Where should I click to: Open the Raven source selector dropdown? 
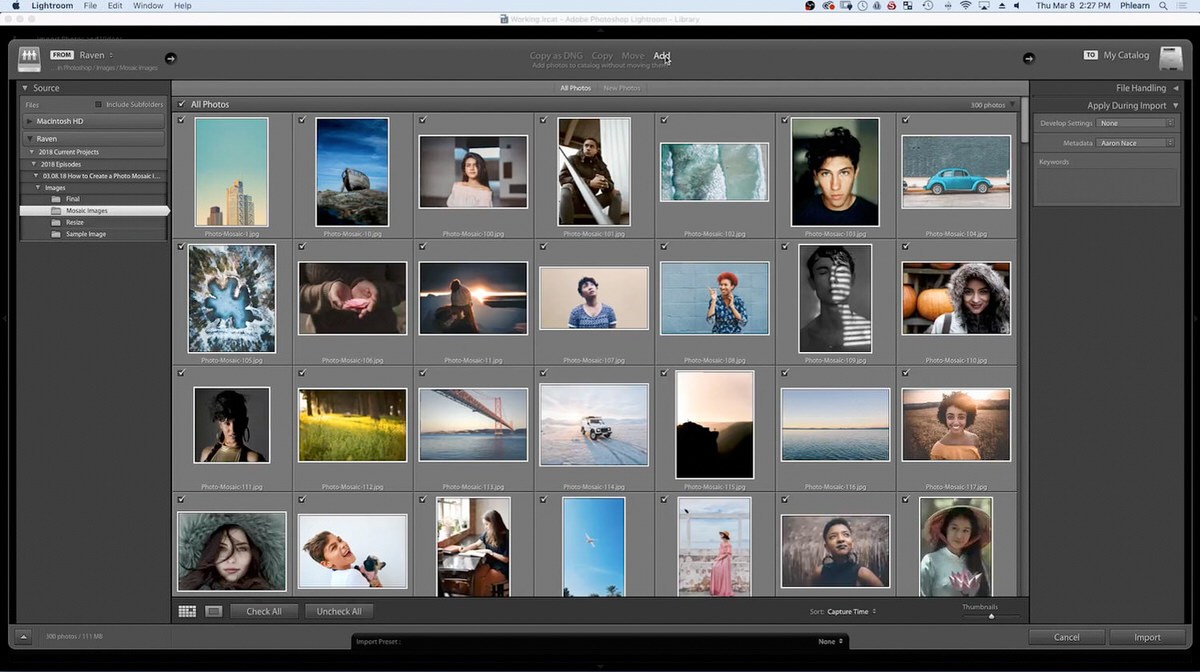pyautogui.click(x=96, y=55)
